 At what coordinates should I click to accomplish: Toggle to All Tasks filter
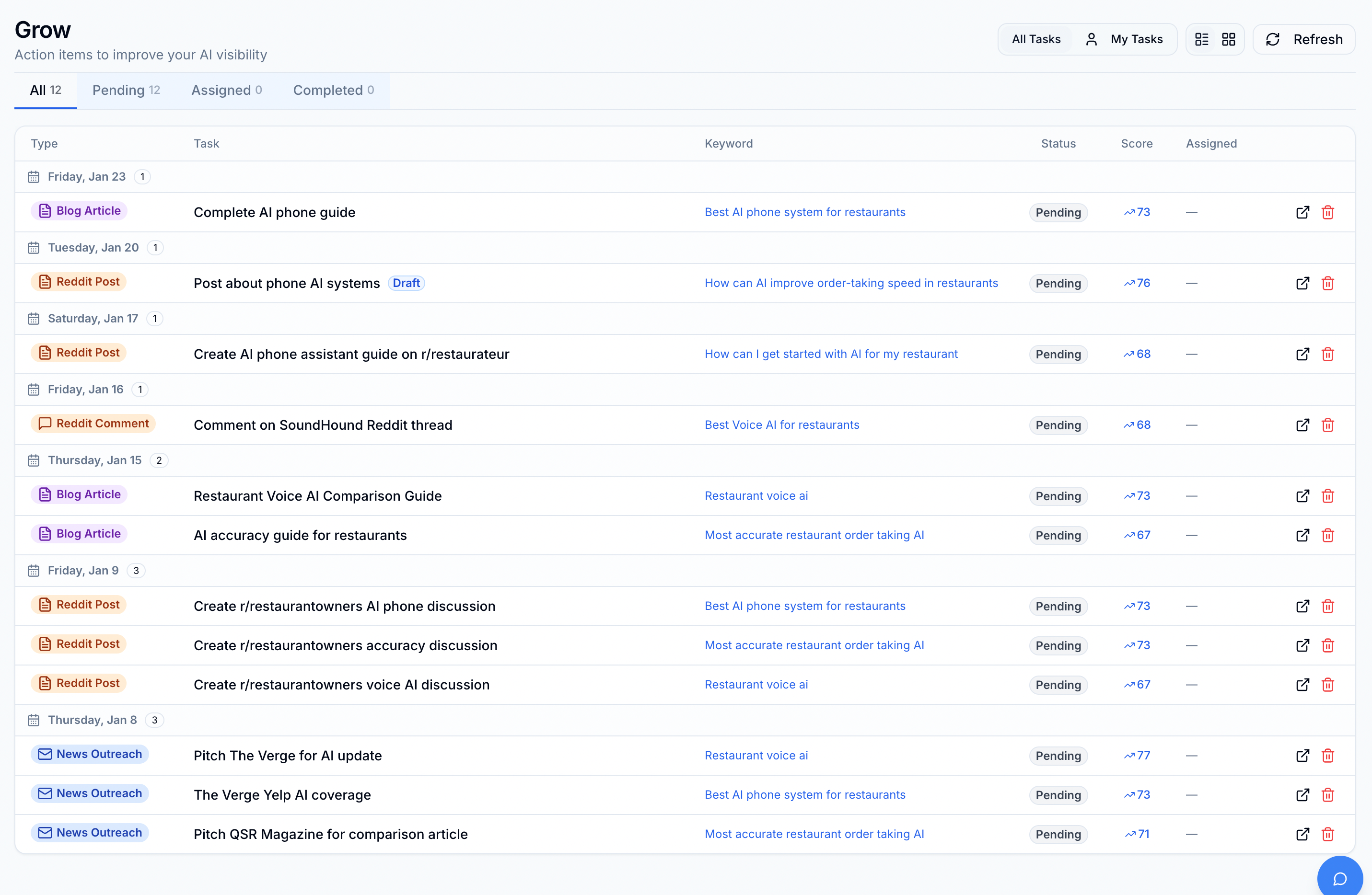coord(1036,39)
